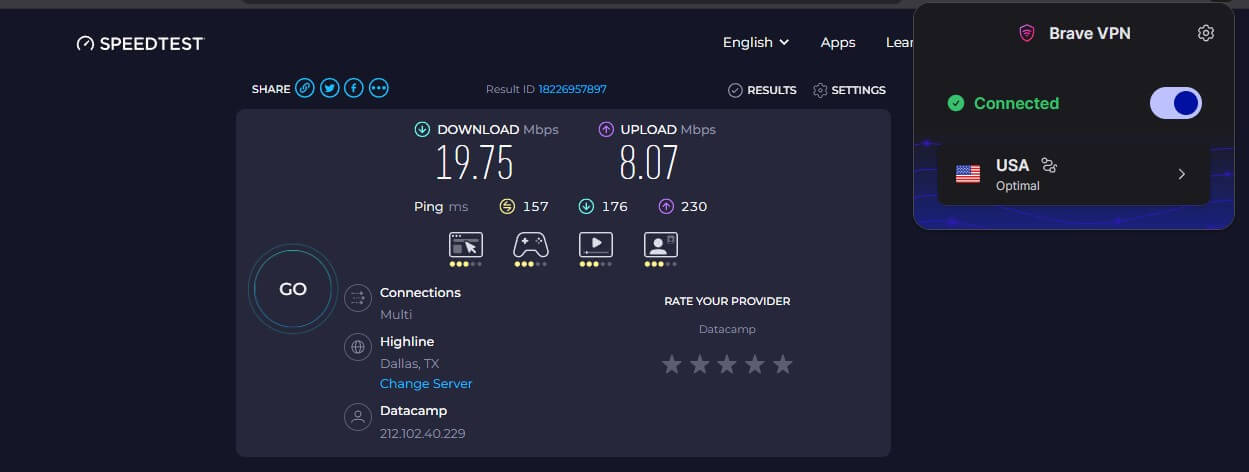The height and width of the screenshot is (472, 1249).
Task: Click the IP address 212.102.40.229
Action: coord(423,434)
